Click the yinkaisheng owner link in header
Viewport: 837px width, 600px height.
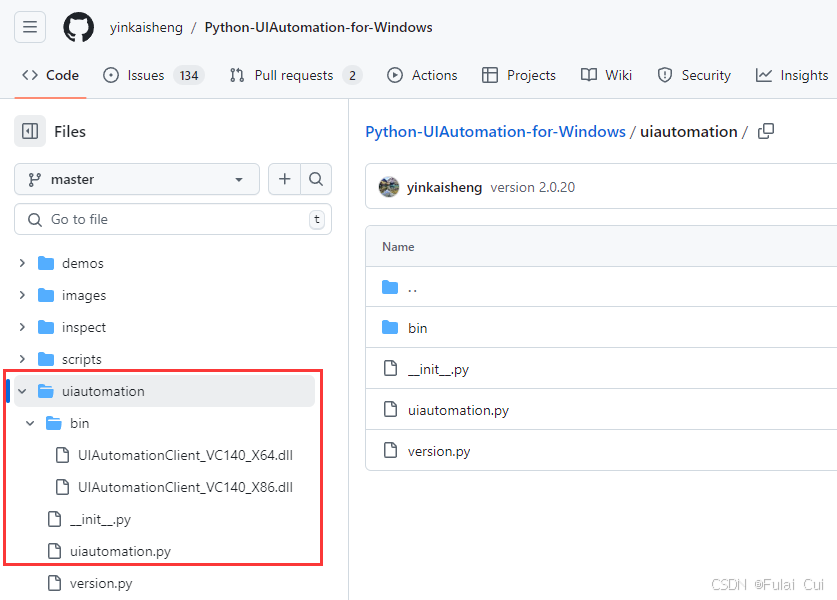click(146, 27)
